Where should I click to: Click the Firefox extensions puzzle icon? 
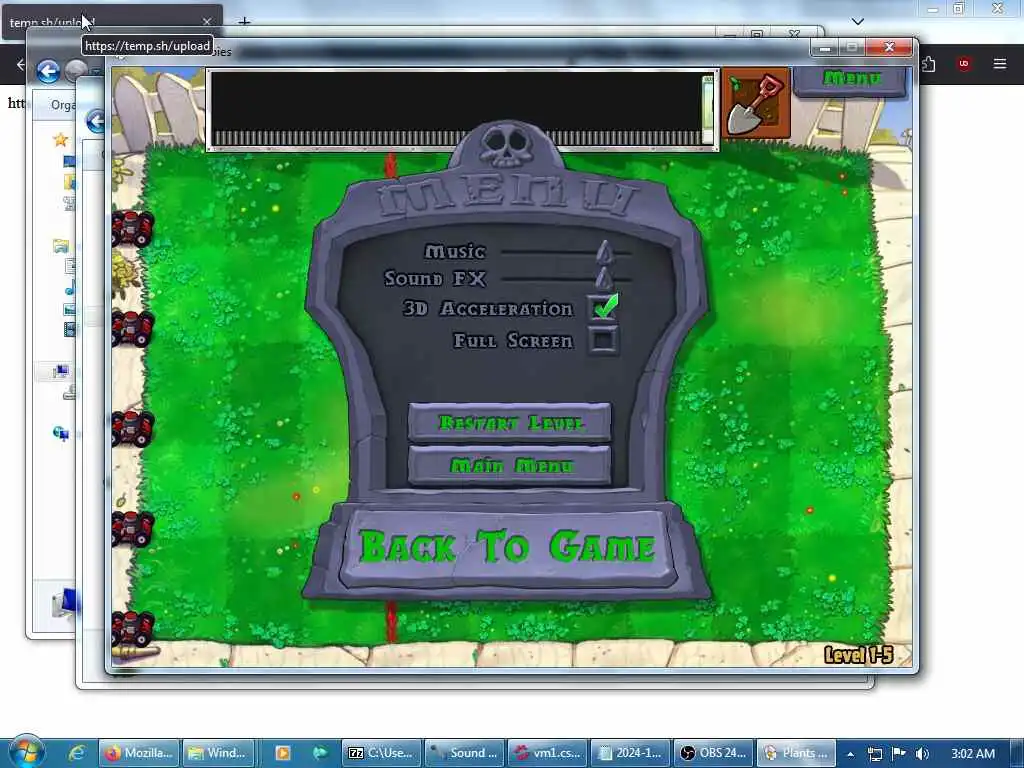pyautogui.click(x=928, y=63)
